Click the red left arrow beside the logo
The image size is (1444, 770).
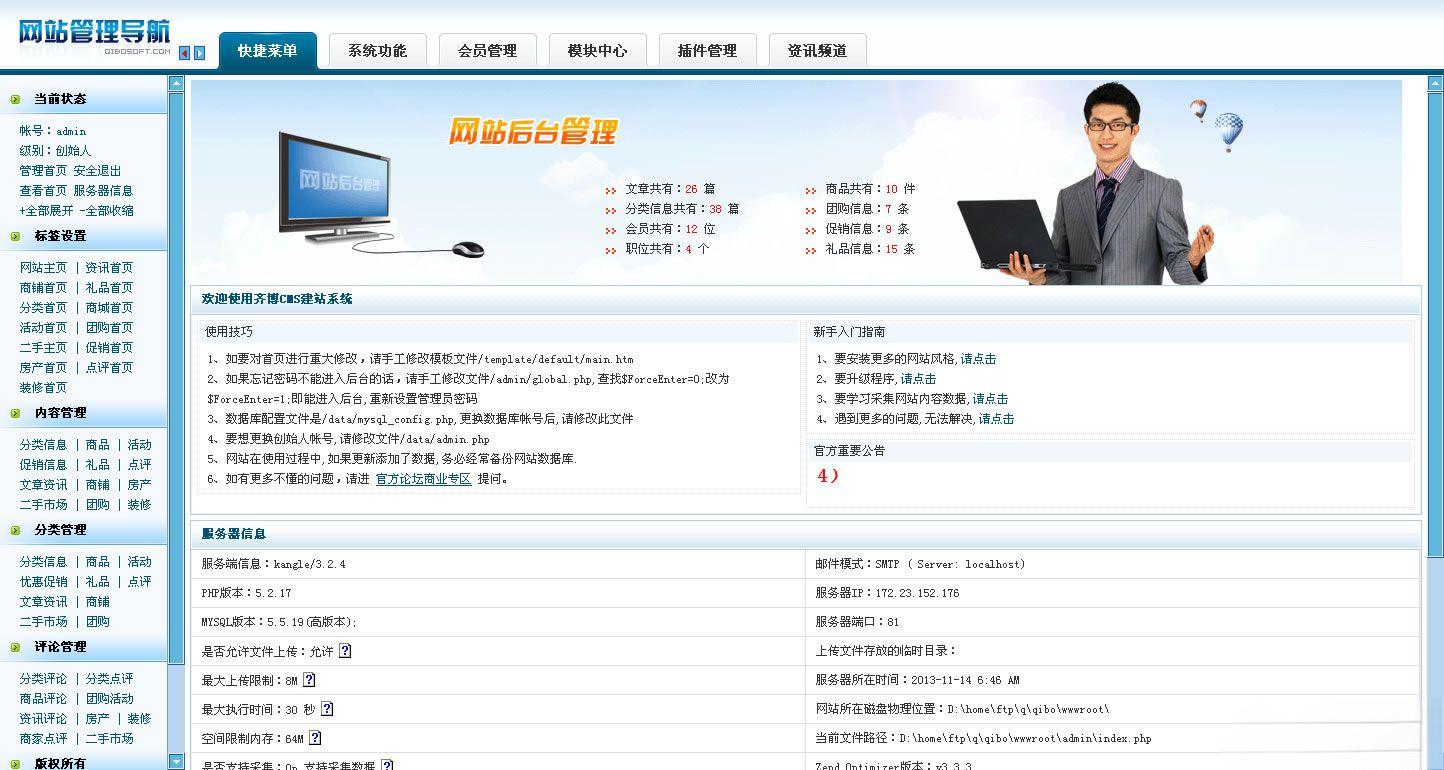pos(185,53)
